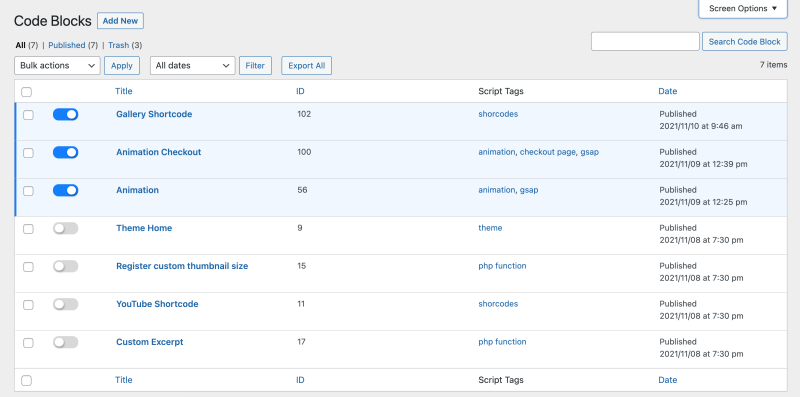Open the Bulk actions dropdown

pos(57,65)
